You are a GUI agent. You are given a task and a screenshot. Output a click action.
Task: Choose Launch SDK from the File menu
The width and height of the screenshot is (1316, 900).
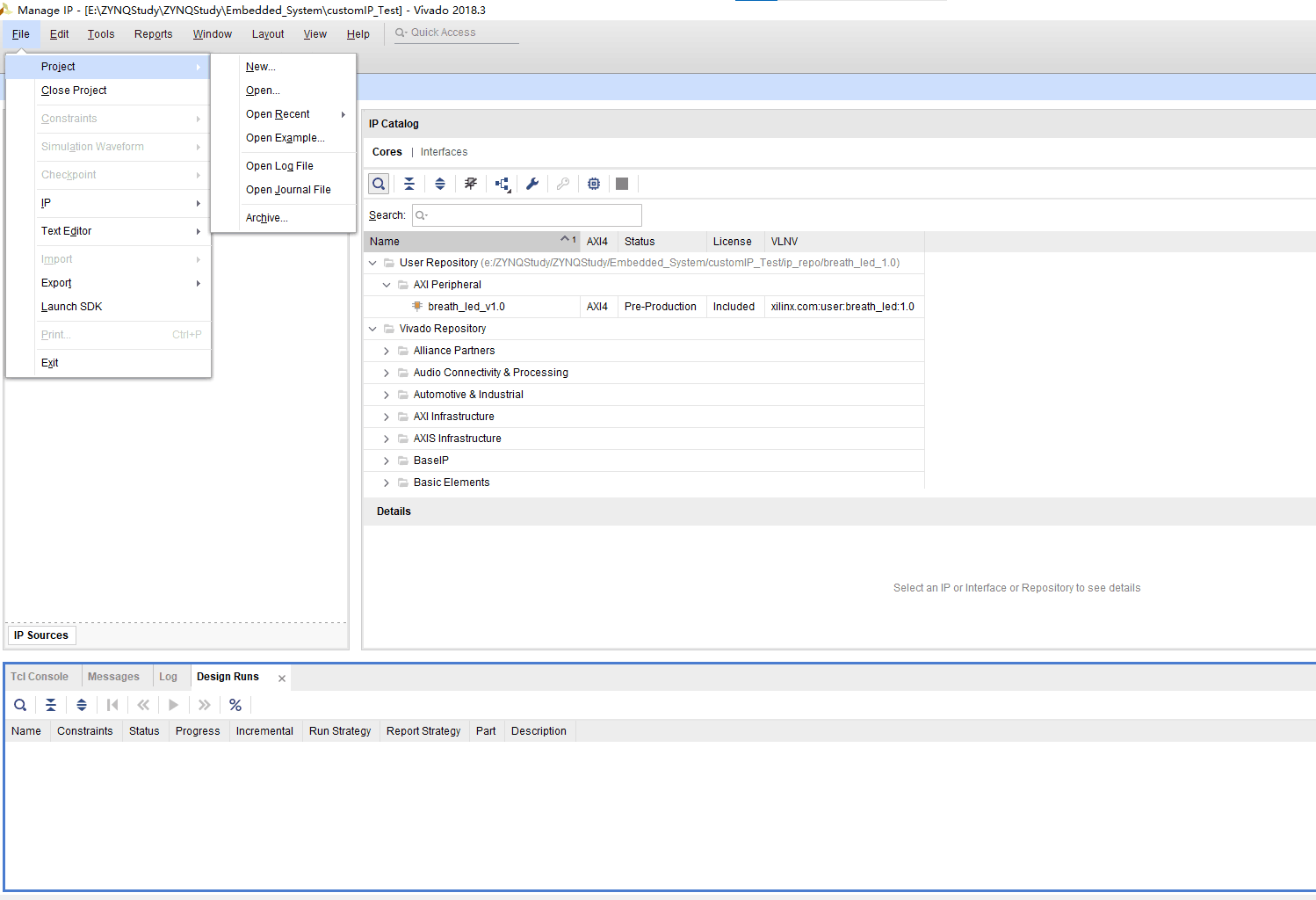(x=108, y=307)
